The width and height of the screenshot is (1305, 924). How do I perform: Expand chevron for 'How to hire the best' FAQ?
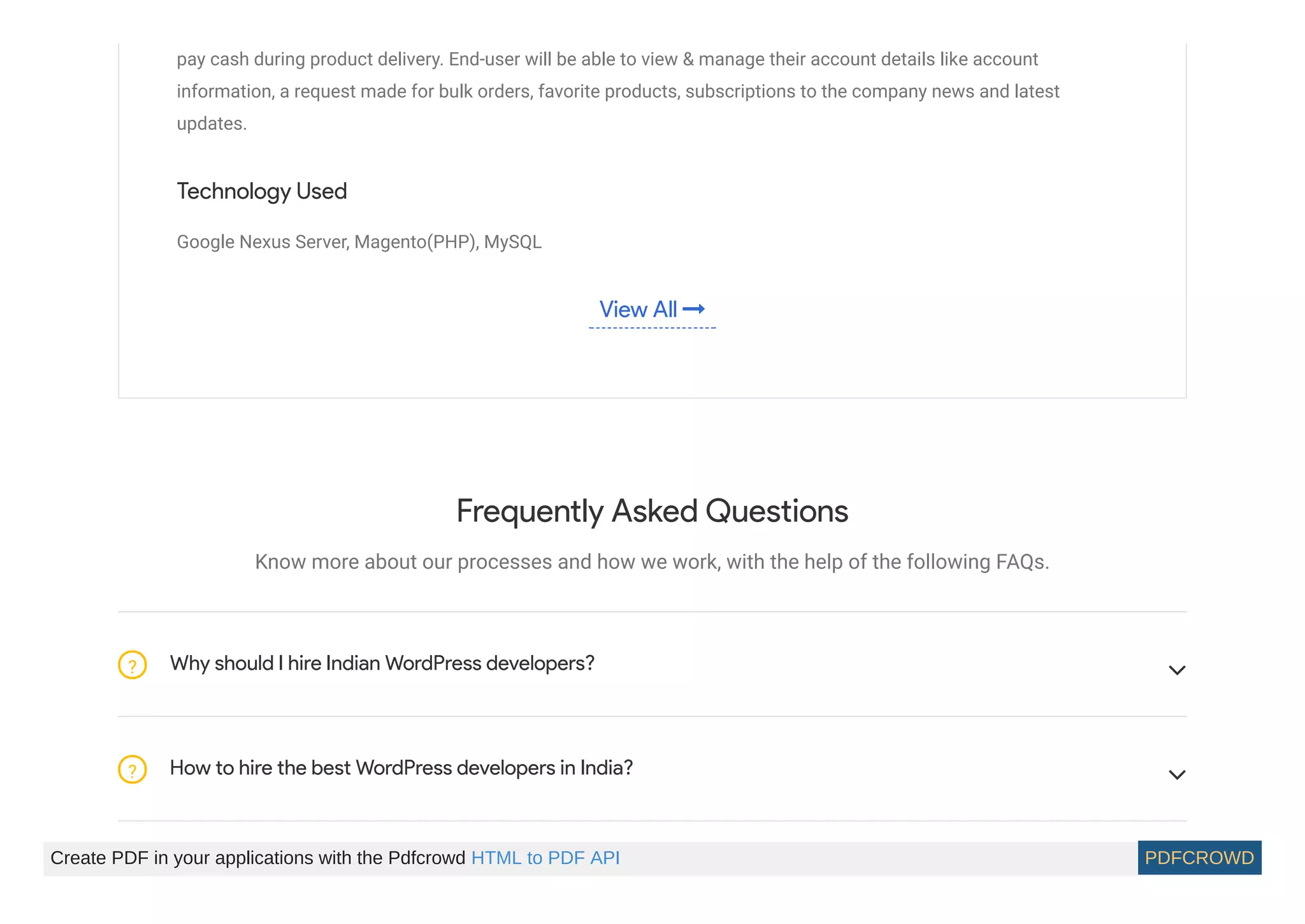point(1176,774)
